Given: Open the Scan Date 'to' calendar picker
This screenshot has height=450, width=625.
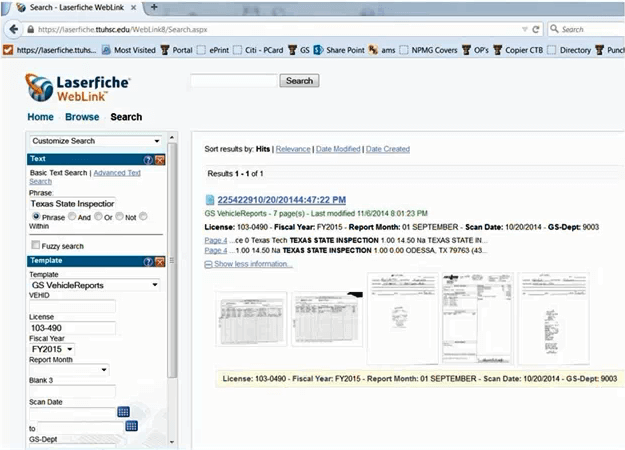Looking at the screenshot, I should tap(132, 426).
